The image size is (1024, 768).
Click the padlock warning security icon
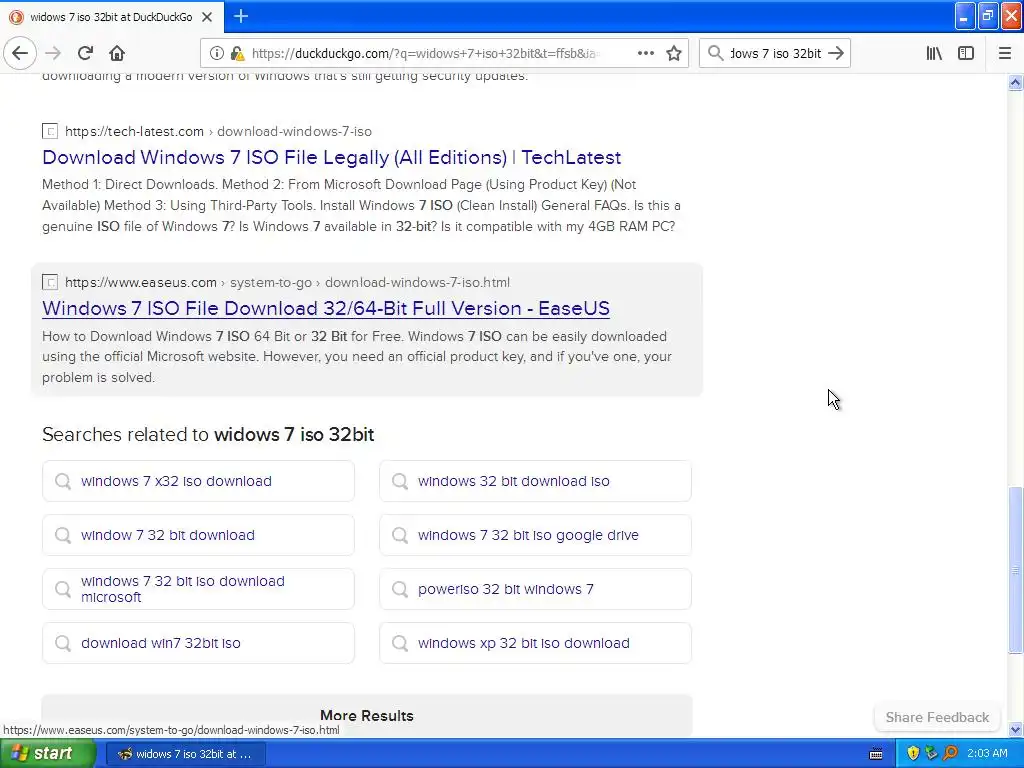click(x=238, y=54)
